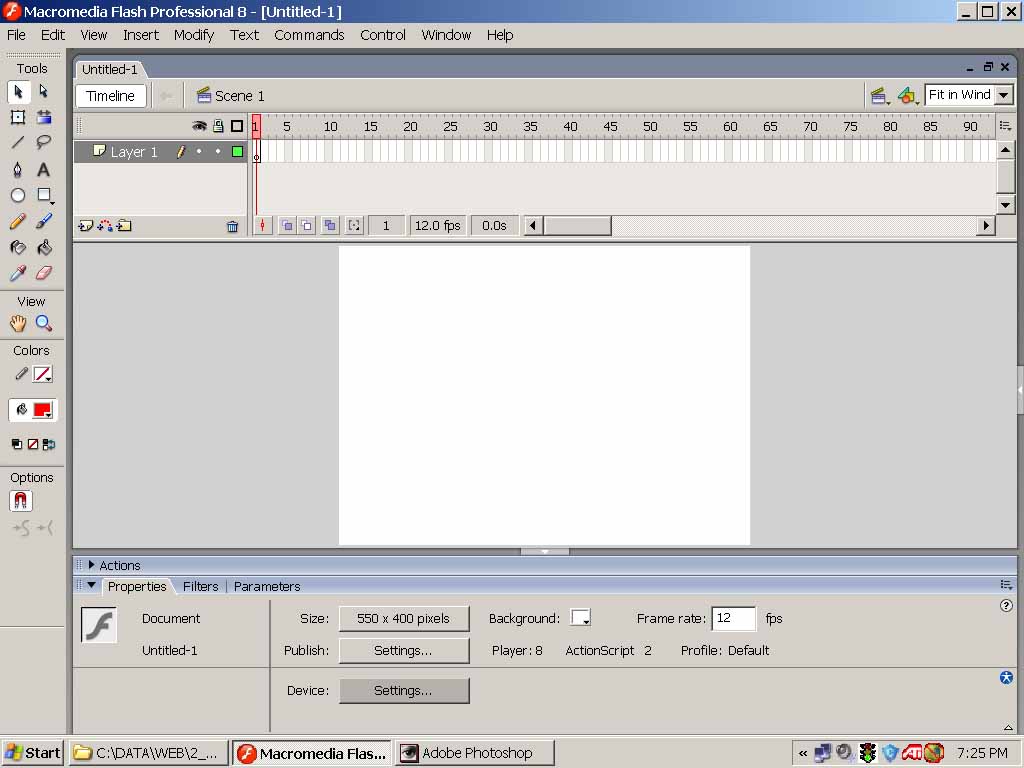Select the Hand tool

tap(18, 323)
